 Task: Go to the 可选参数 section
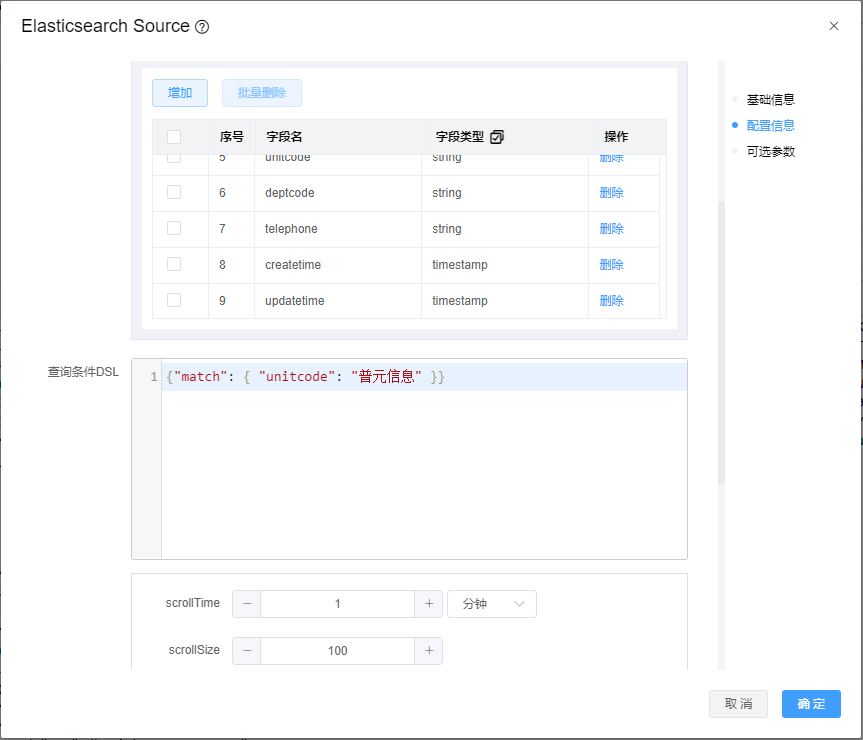[x=770, y=152]
